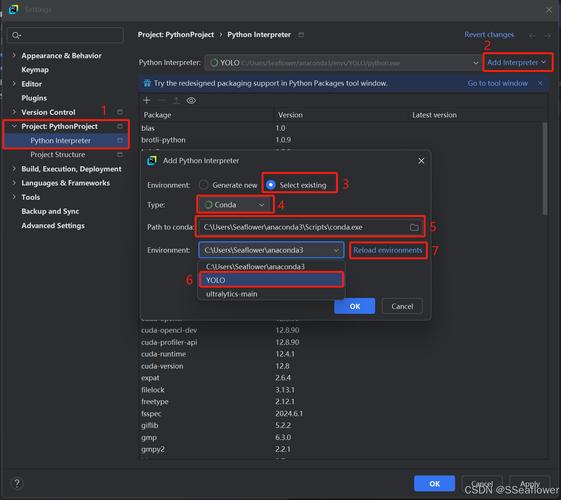Click the minus icon to uninstall package
Screen dimensions: 561x500
pos(161,101)
